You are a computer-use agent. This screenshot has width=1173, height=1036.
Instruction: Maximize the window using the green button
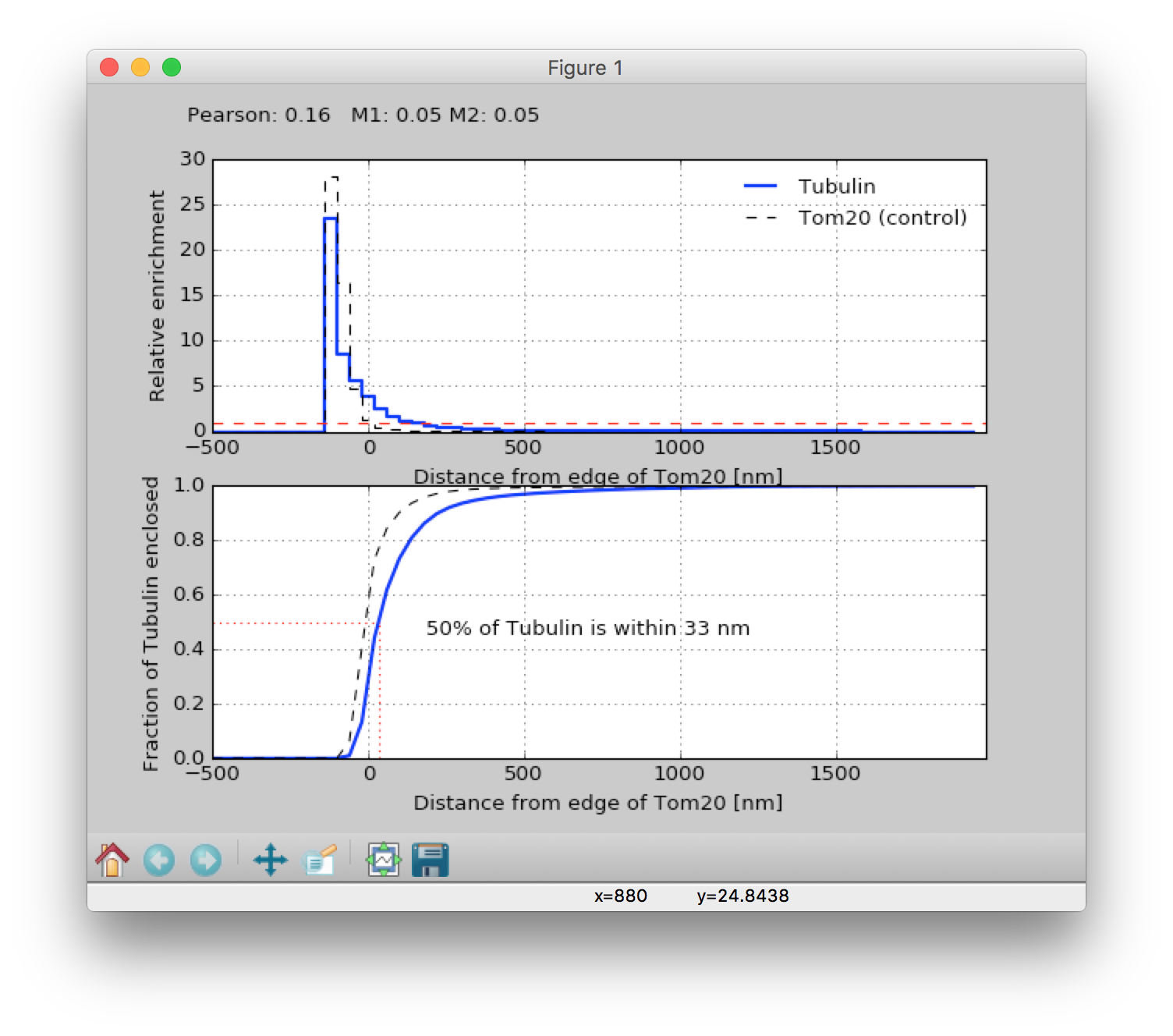pos(172,68)
